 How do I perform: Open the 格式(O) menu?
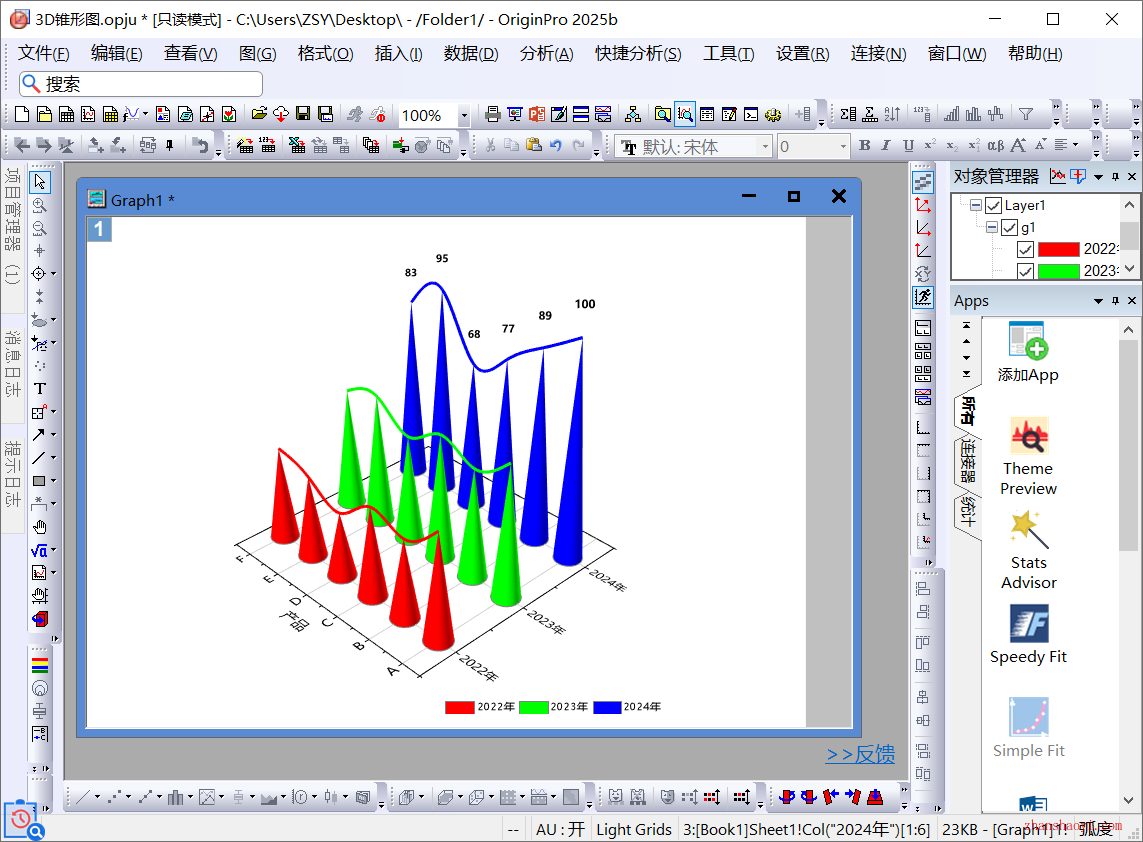[x=325, y=54]
